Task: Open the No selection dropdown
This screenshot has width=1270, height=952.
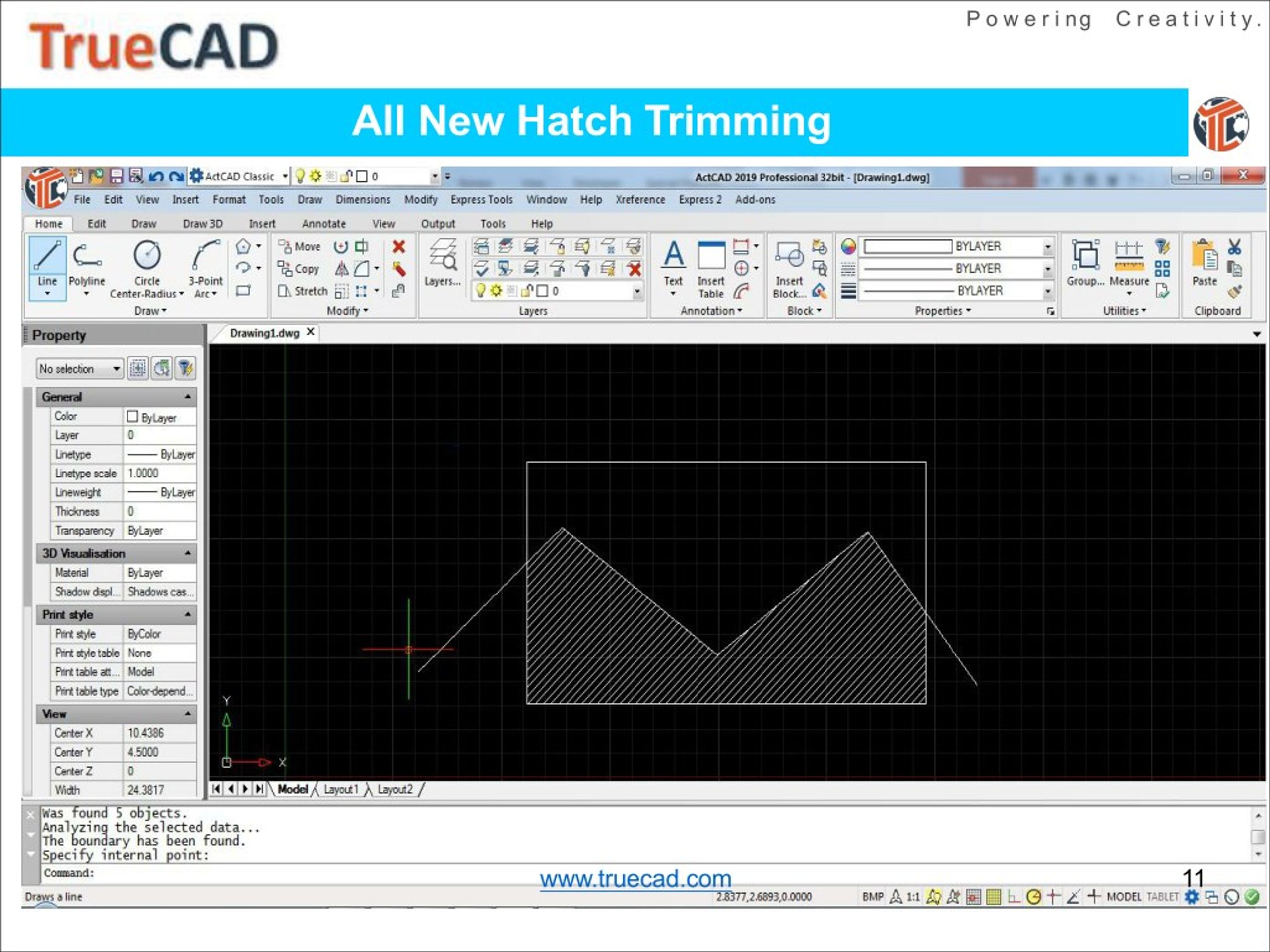Action: [80, 369]
